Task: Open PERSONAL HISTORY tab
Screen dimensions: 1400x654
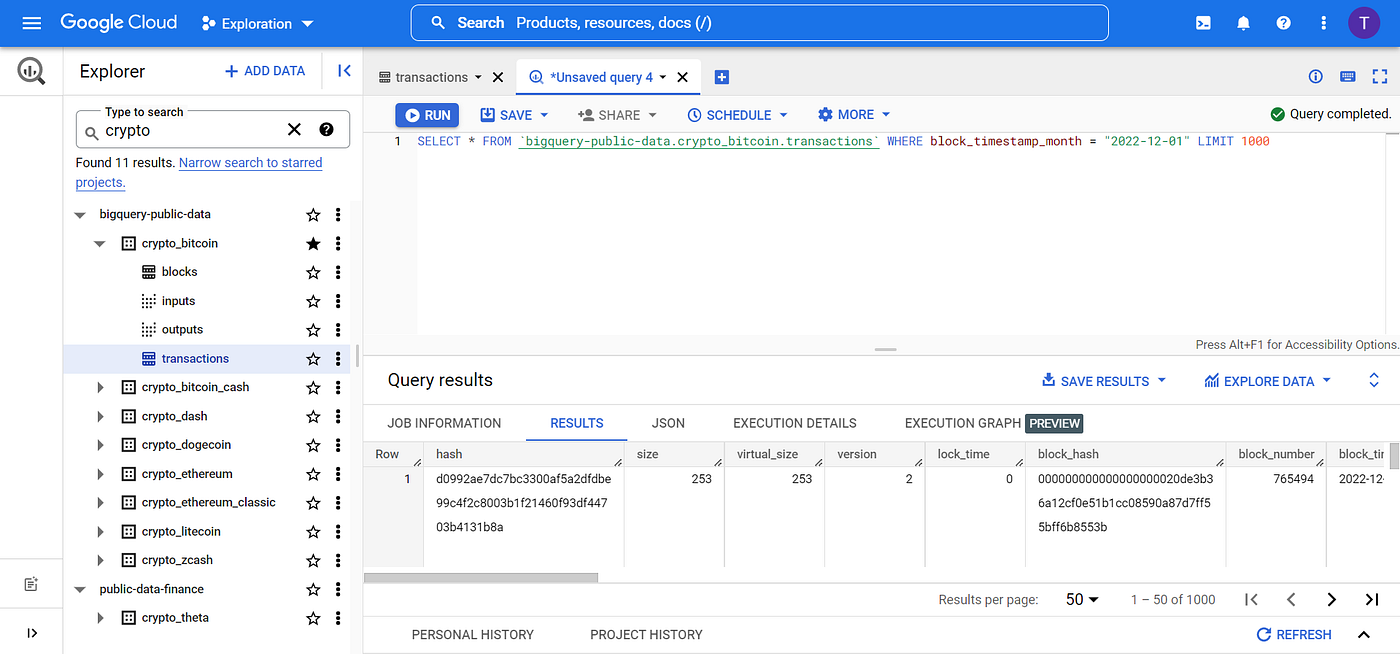Action: (x=473, y=634)
